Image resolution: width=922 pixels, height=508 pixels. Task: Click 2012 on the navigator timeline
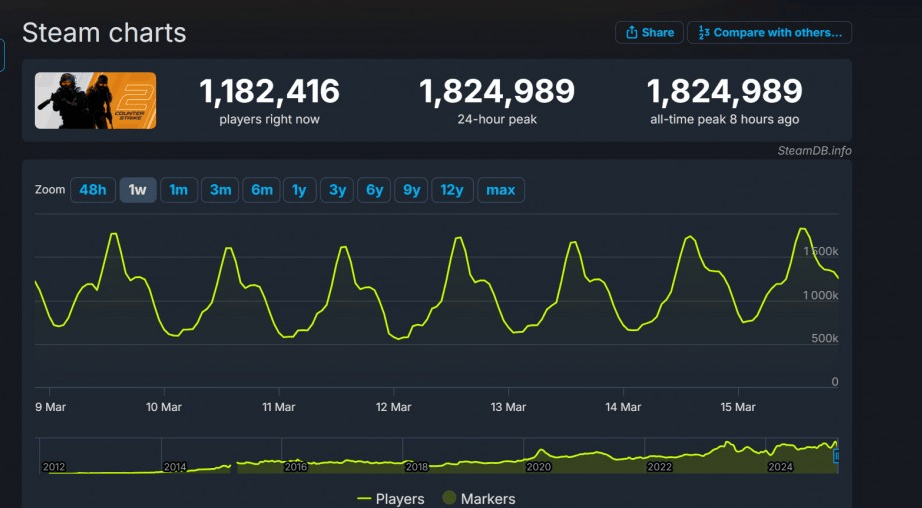click(x=54, y=467)
